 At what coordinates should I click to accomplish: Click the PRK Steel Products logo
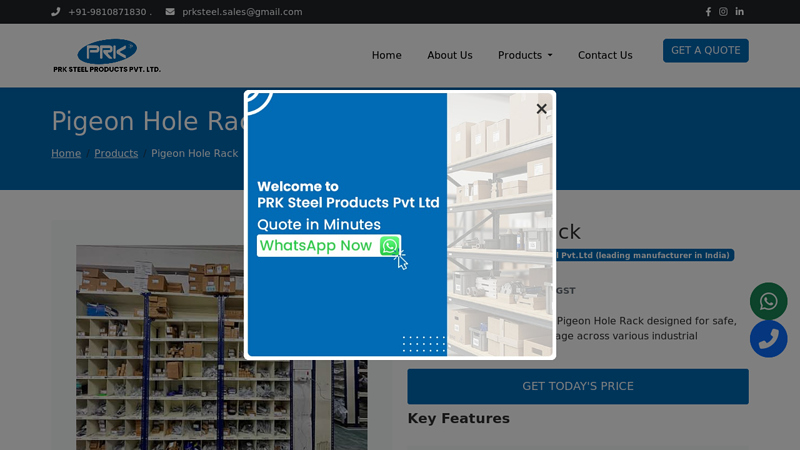point(107,56)
